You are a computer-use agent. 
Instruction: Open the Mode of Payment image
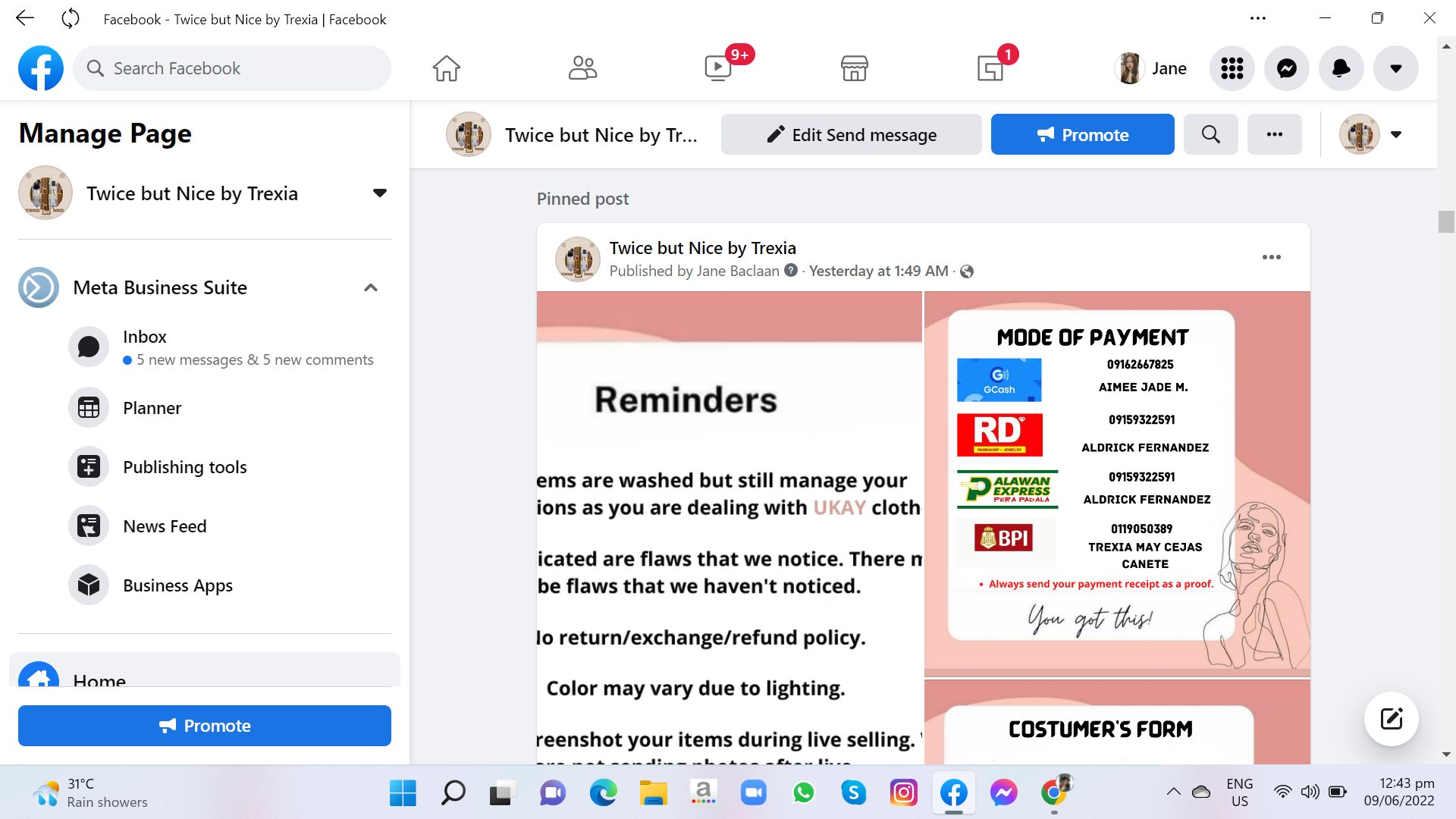(1117, 484)
